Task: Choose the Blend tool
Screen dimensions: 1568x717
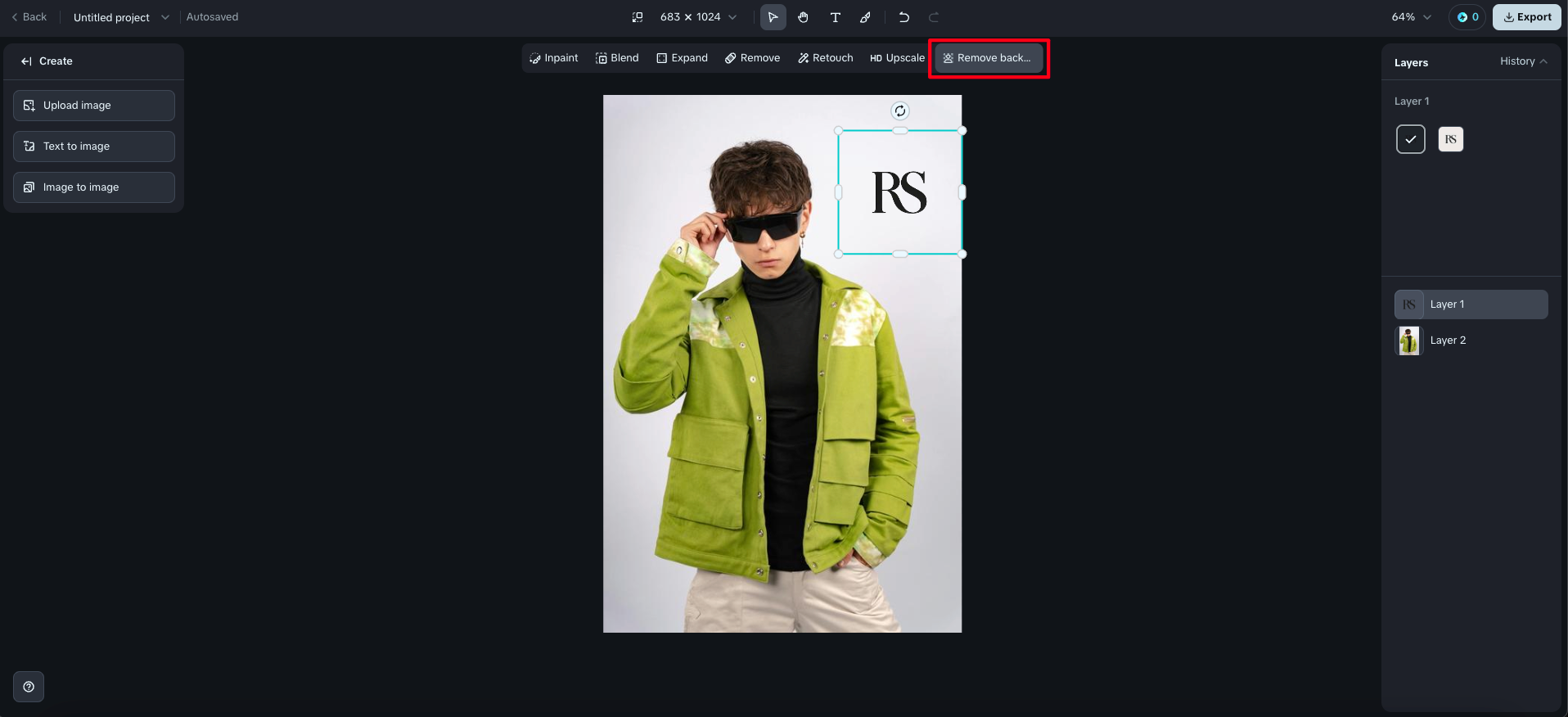Action: tap(617, 58)
